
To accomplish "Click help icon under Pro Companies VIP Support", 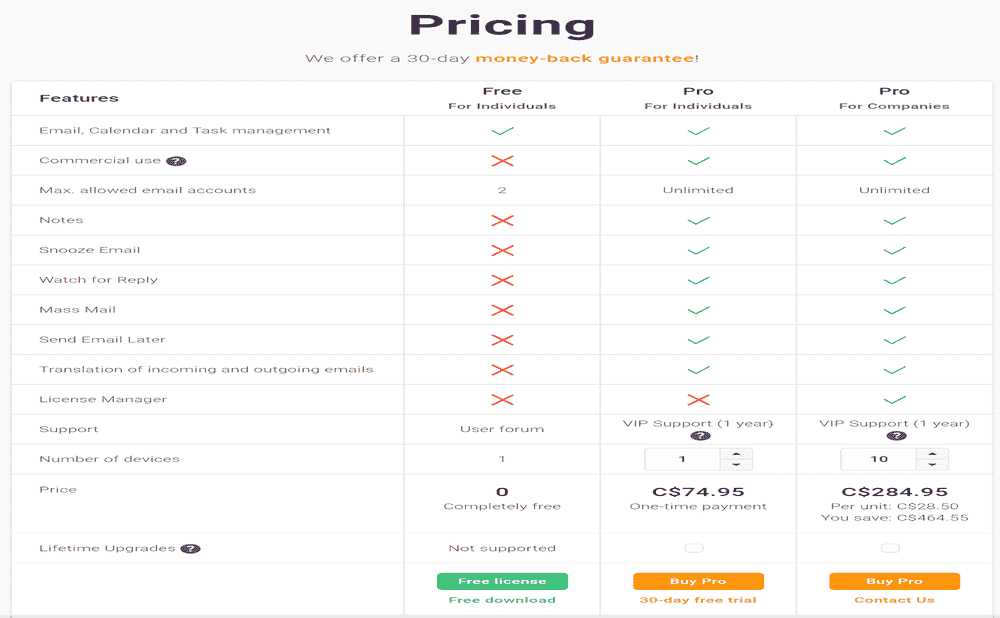I will tap(894, 436).
